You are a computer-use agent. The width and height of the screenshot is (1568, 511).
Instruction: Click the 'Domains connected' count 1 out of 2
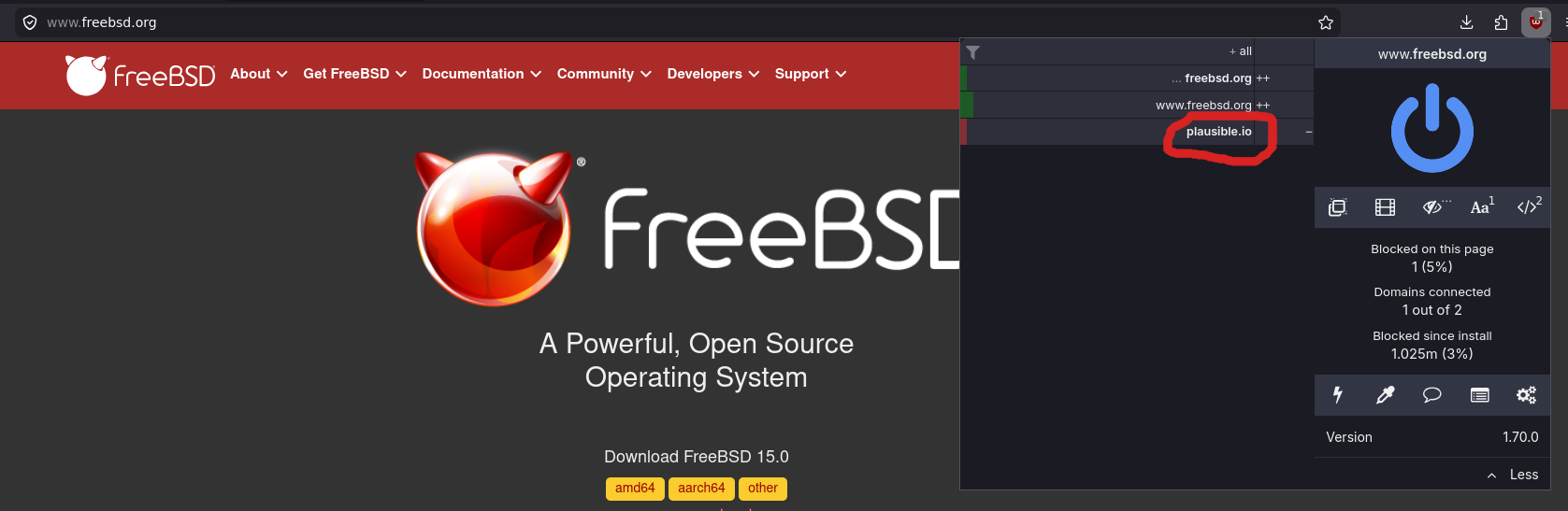point(1431,310)
